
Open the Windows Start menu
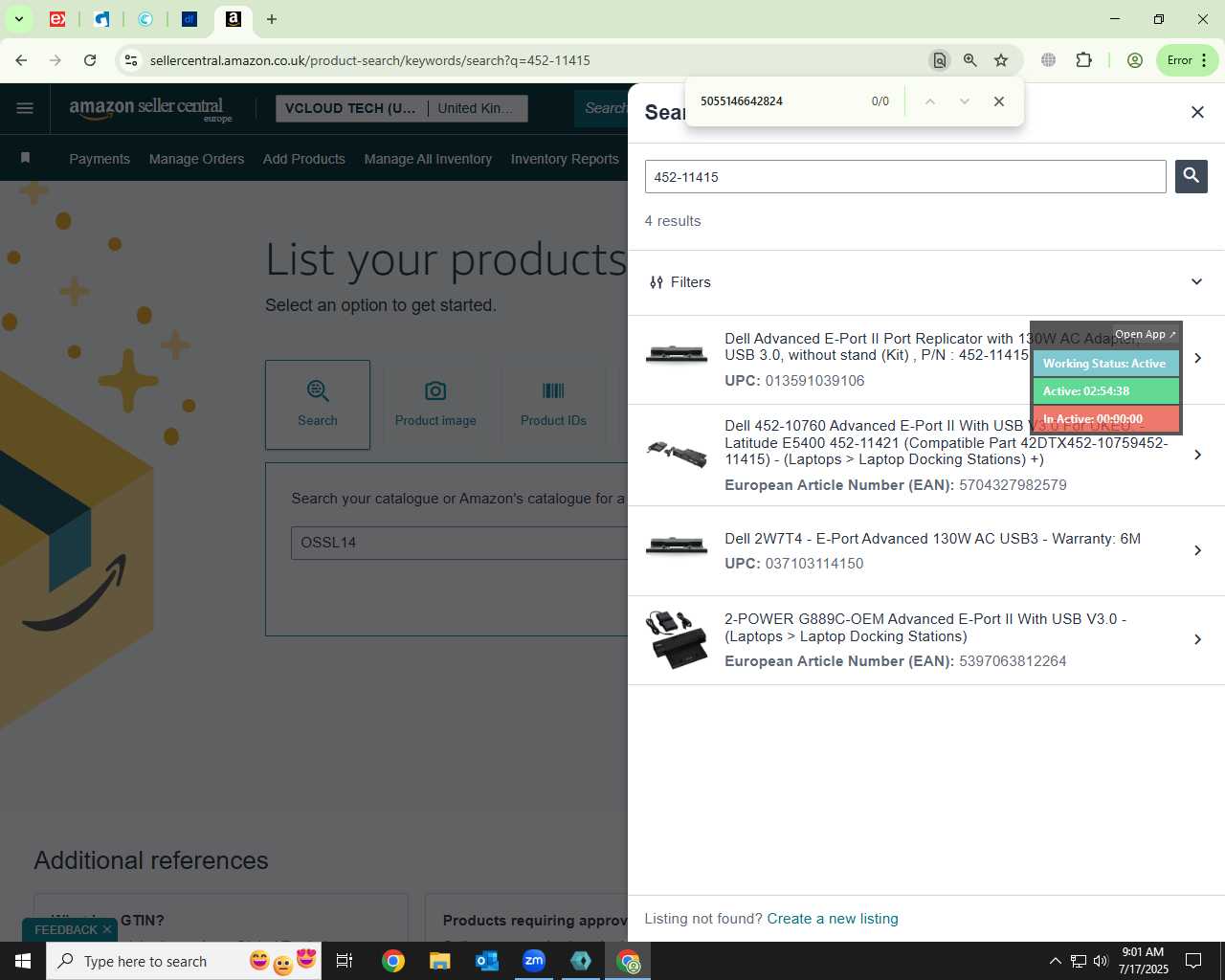click(23, 961)
